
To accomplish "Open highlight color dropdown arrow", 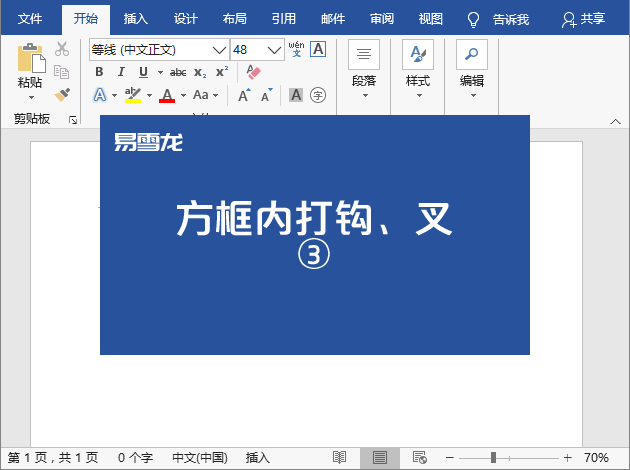I will [149, 96].
